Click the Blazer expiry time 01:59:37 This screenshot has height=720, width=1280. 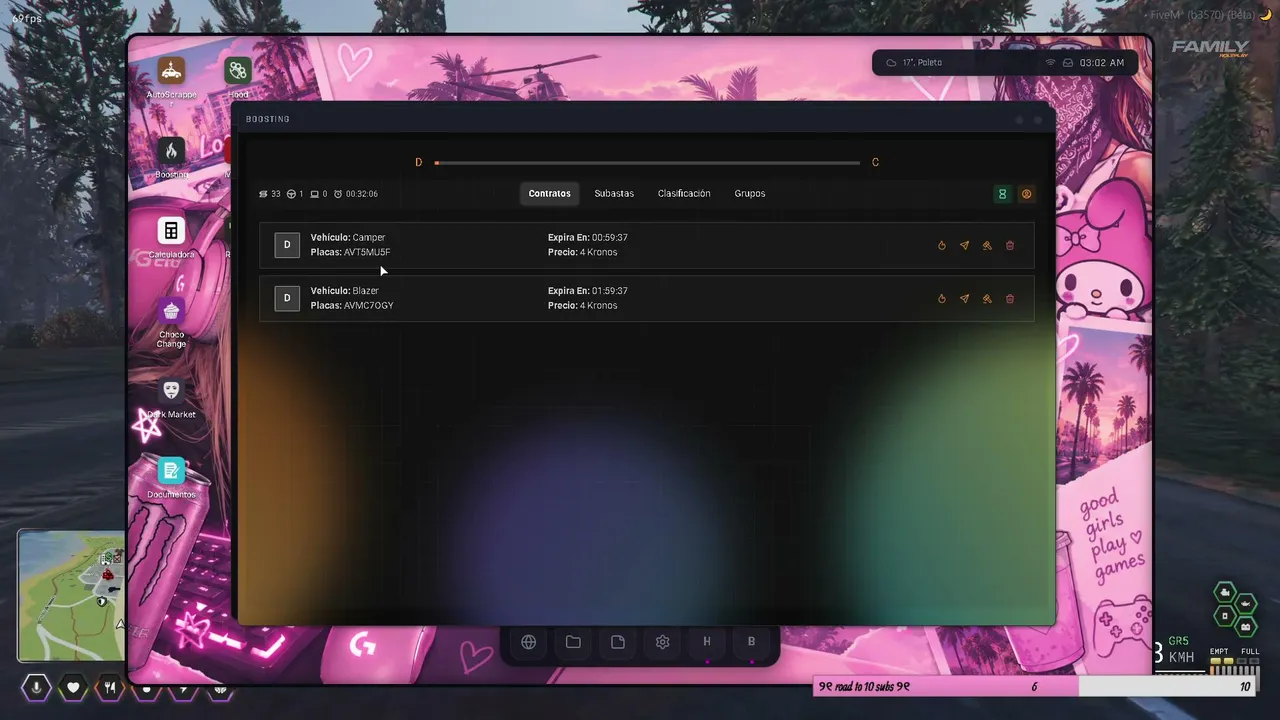click(x=610, y=291)
